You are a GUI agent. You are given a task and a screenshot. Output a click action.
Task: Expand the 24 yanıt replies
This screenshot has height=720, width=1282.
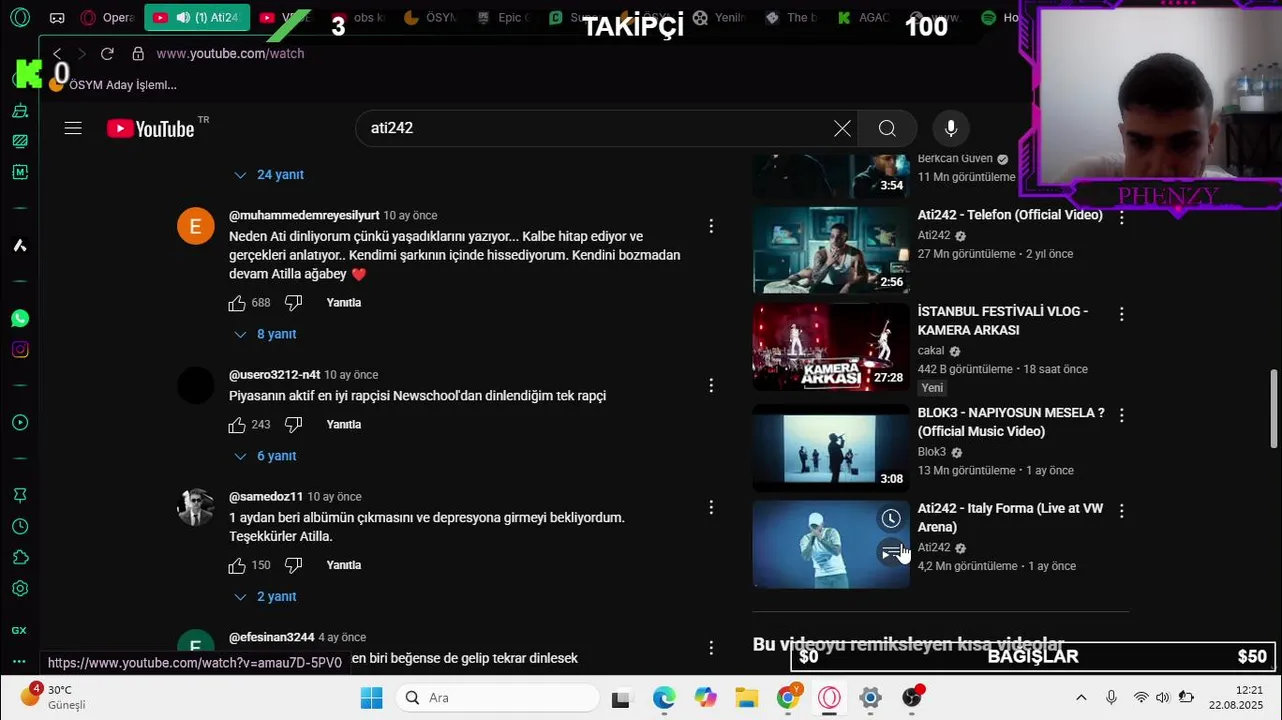269,175
